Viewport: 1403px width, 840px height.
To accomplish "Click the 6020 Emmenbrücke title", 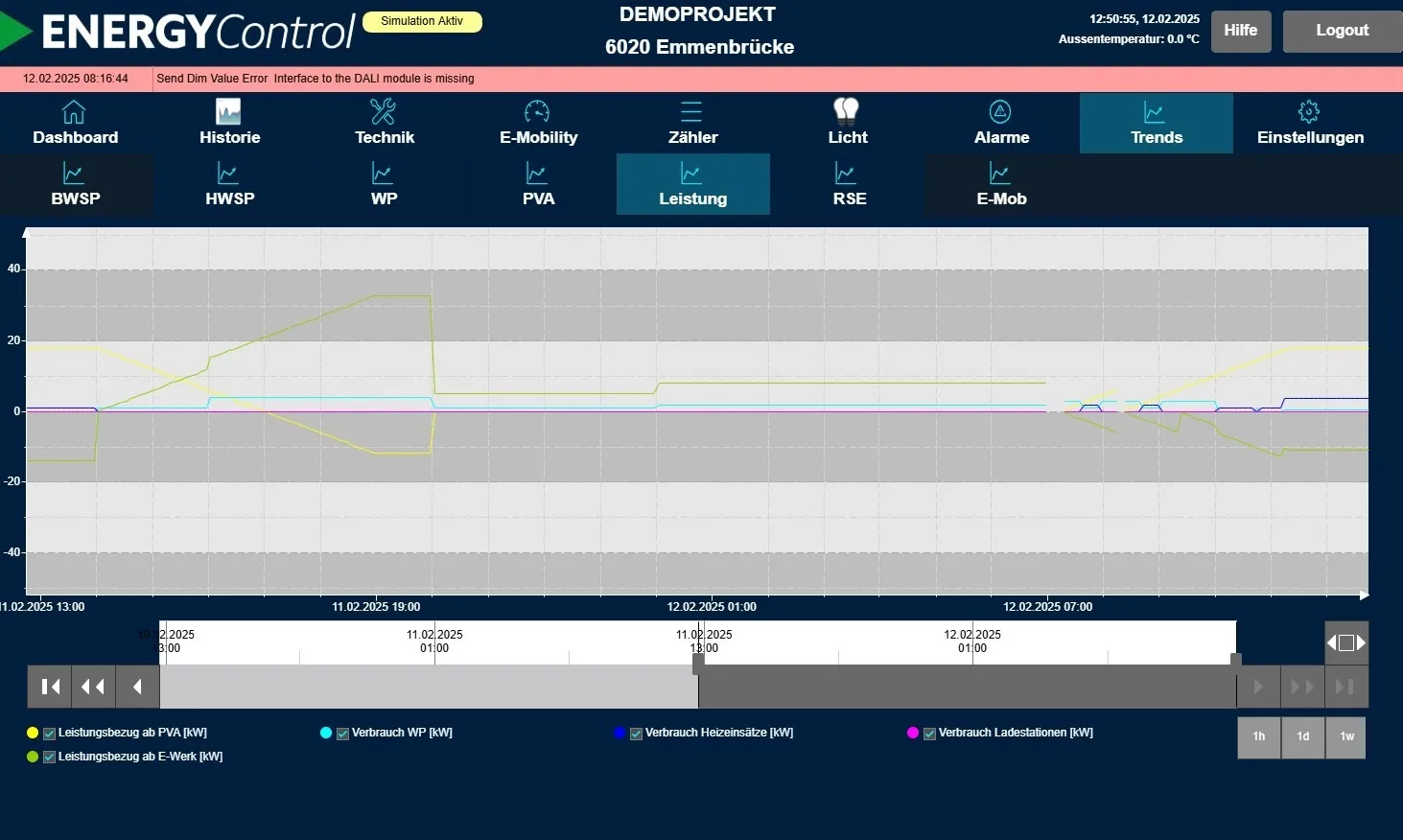I will click(x=699, y=47).
